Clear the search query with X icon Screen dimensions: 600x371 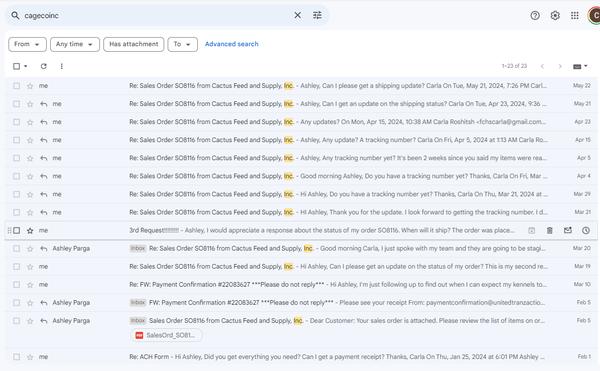[x=297, y=15]
